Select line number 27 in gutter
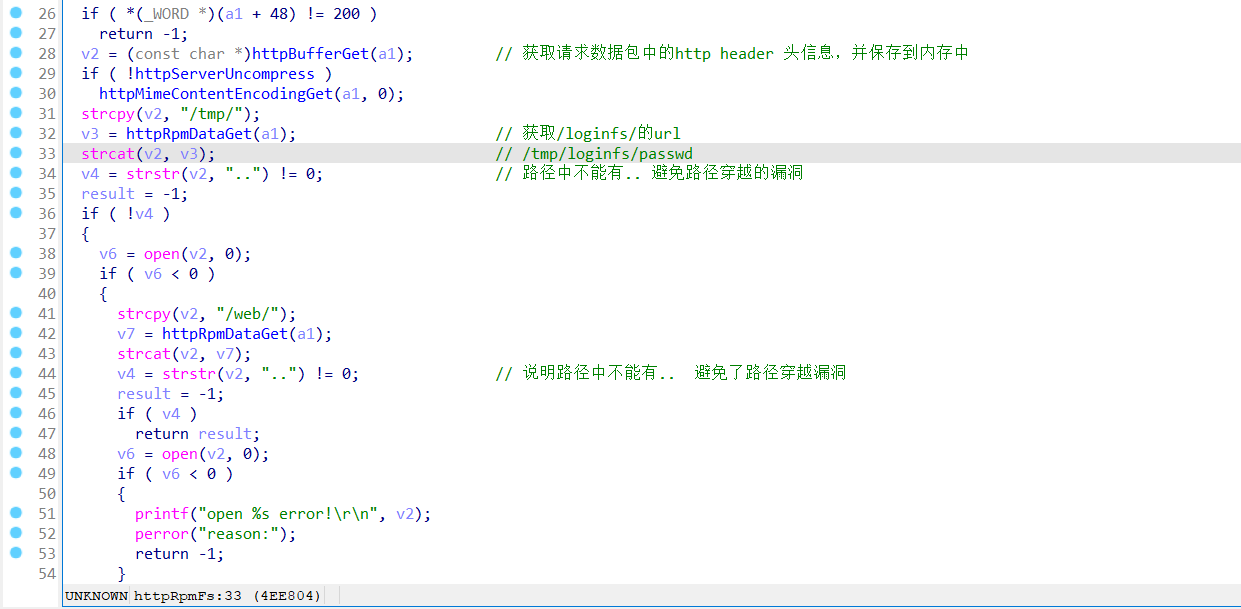Viewport: 1241px width, 609px height. [47, 33]
